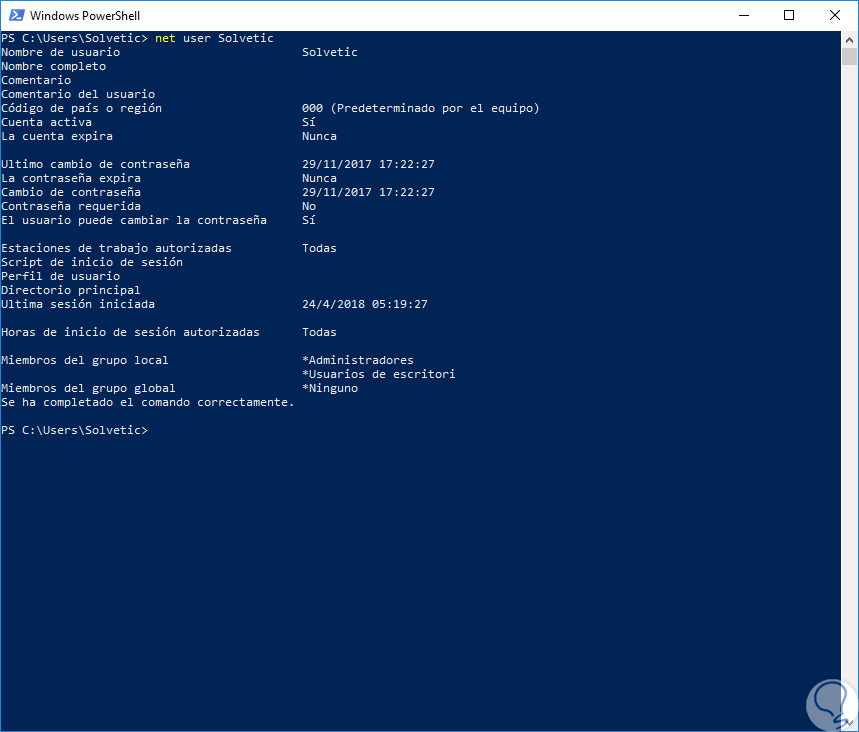Click the 'Cuenta activa' label
Screen dimensions: 859x732
click(x=46, y=122)
